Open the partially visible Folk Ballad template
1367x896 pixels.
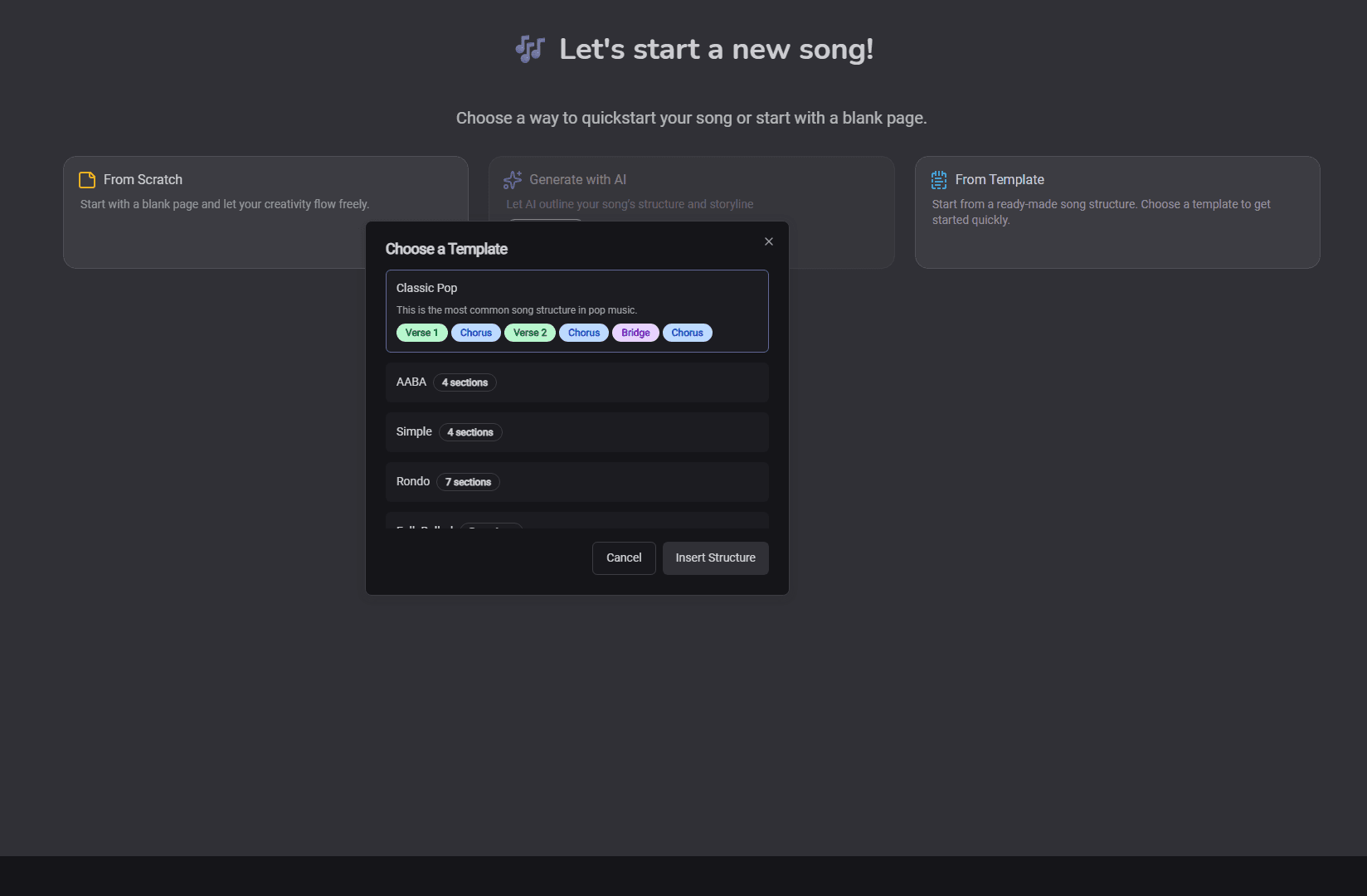point(576,525)
